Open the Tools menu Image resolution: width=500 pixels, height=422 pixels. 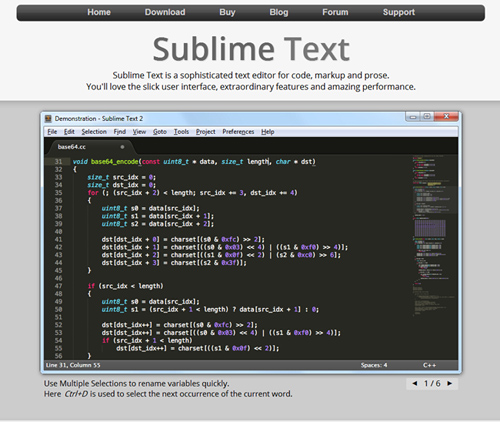[181, 132]
